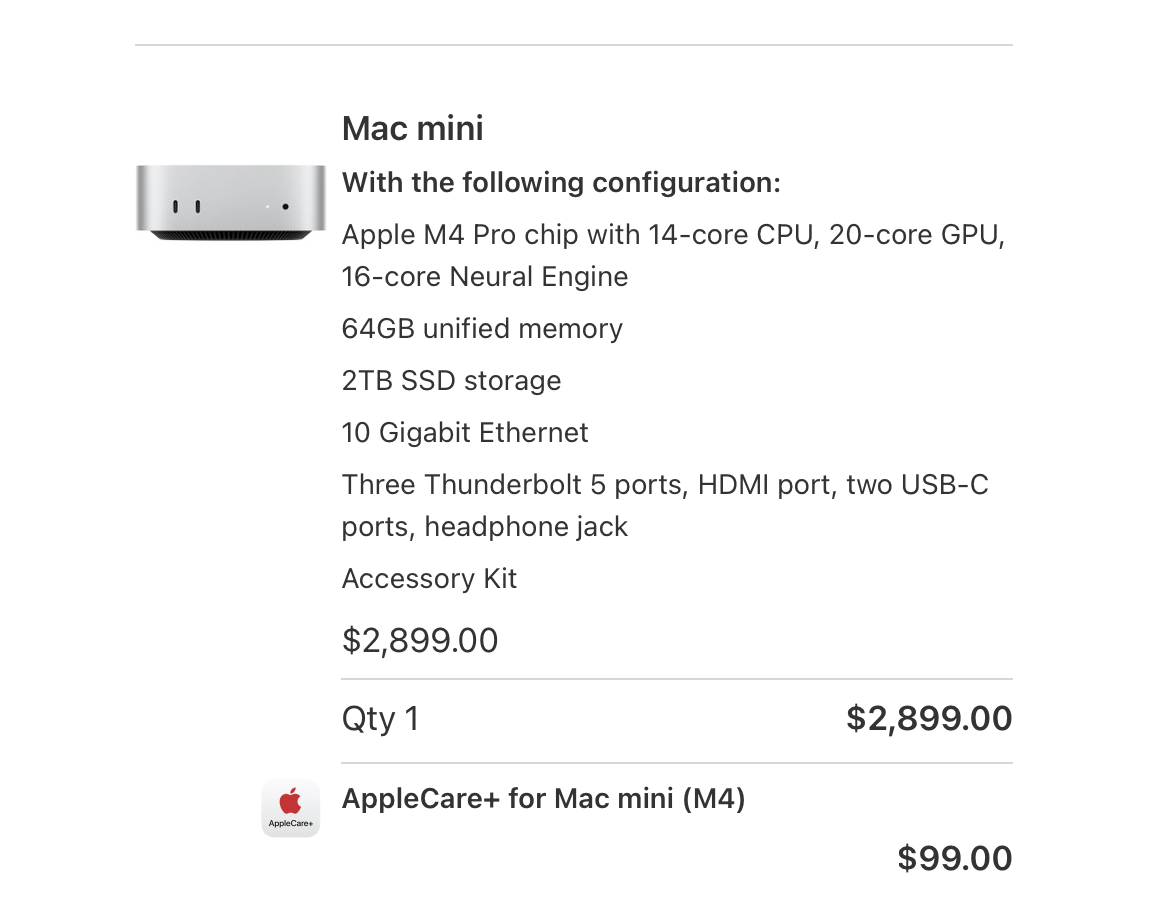Click the Mac mini product thumbnail
1154x922 pixels.
coord(230,203)
